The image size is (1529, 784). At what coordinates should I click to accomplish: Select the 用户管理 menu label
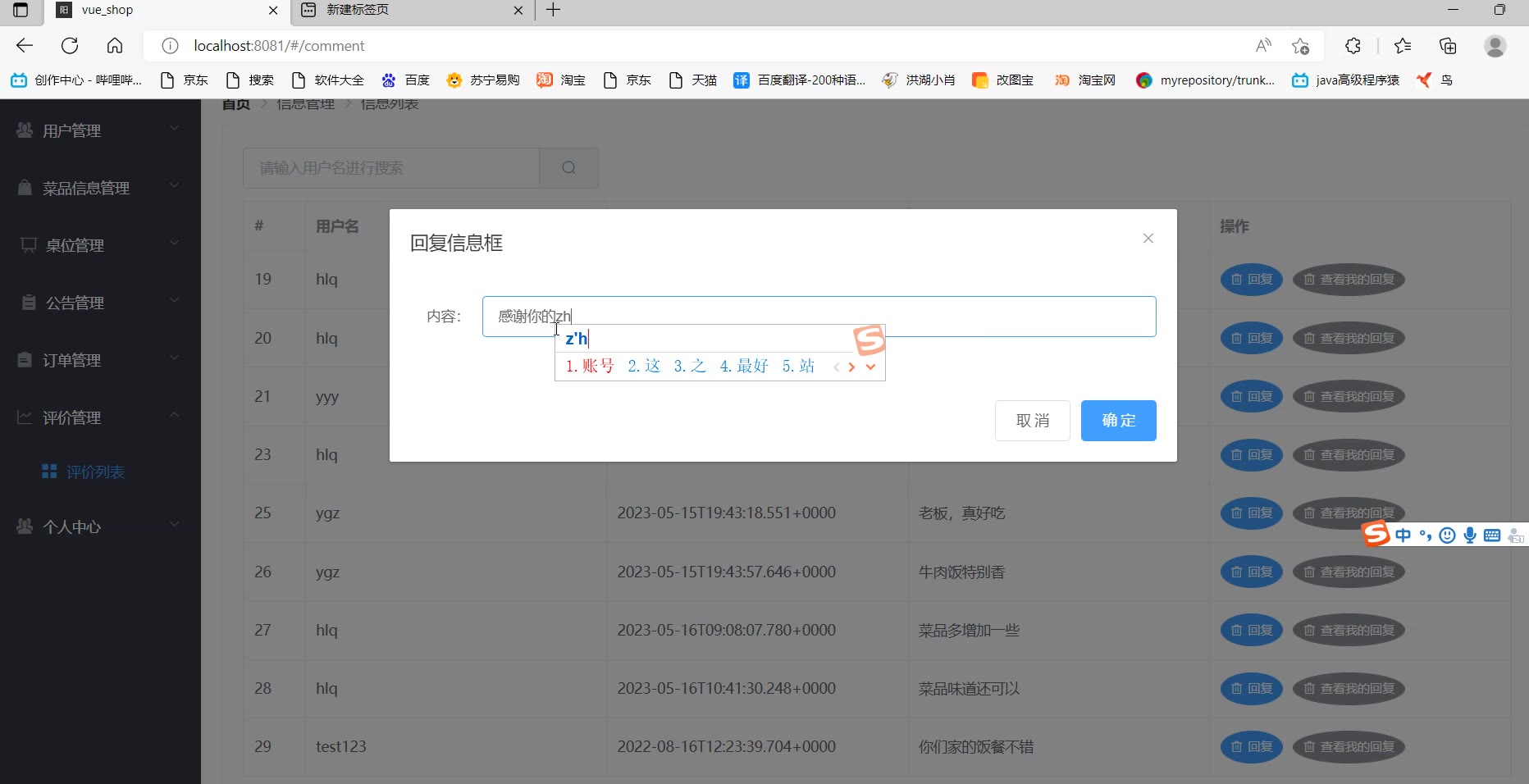[72, 131]
